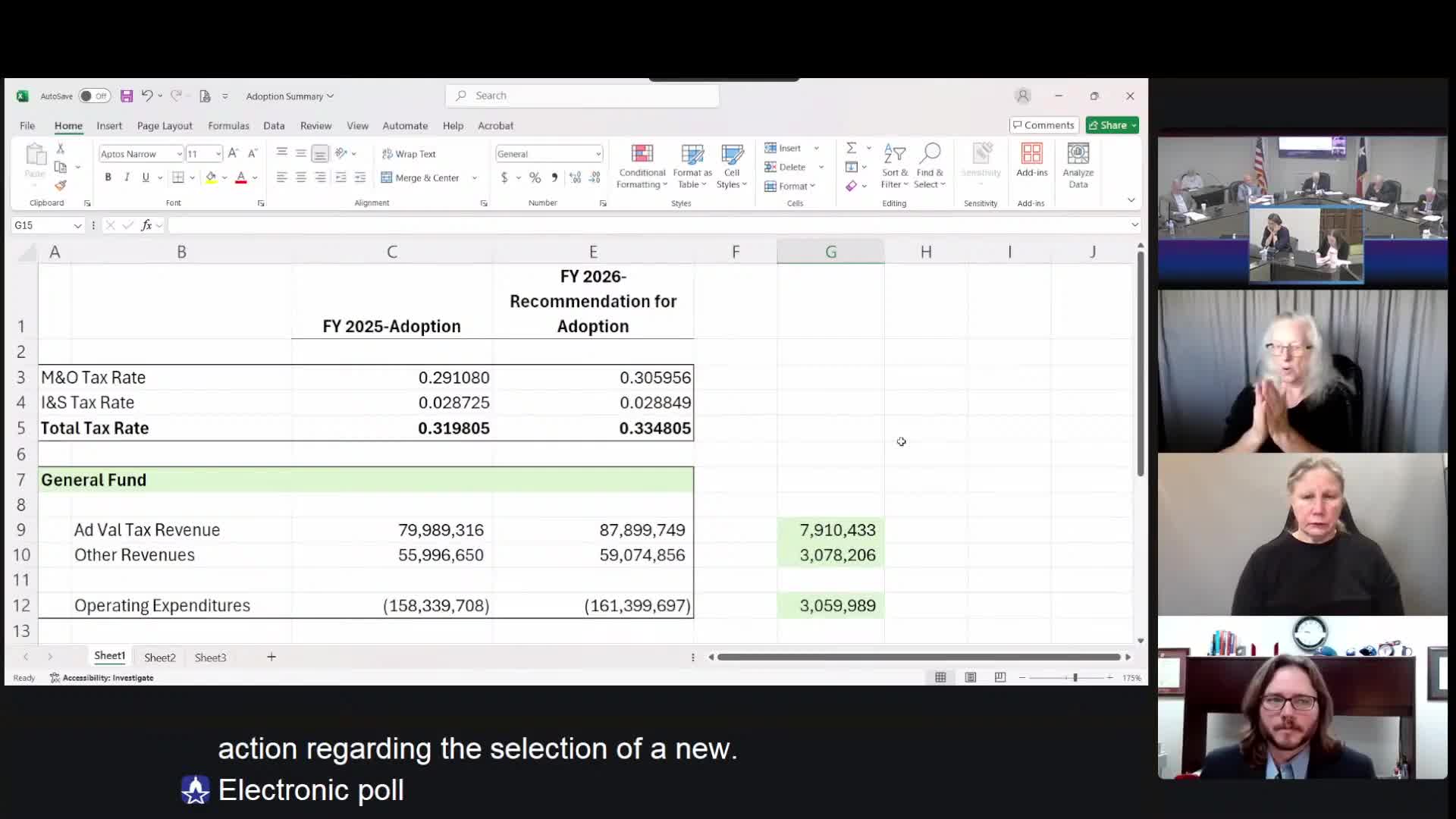Open the Page Layout ribbon tab
This screenshot has width=1456, height=819.
[x=165, y=126]
